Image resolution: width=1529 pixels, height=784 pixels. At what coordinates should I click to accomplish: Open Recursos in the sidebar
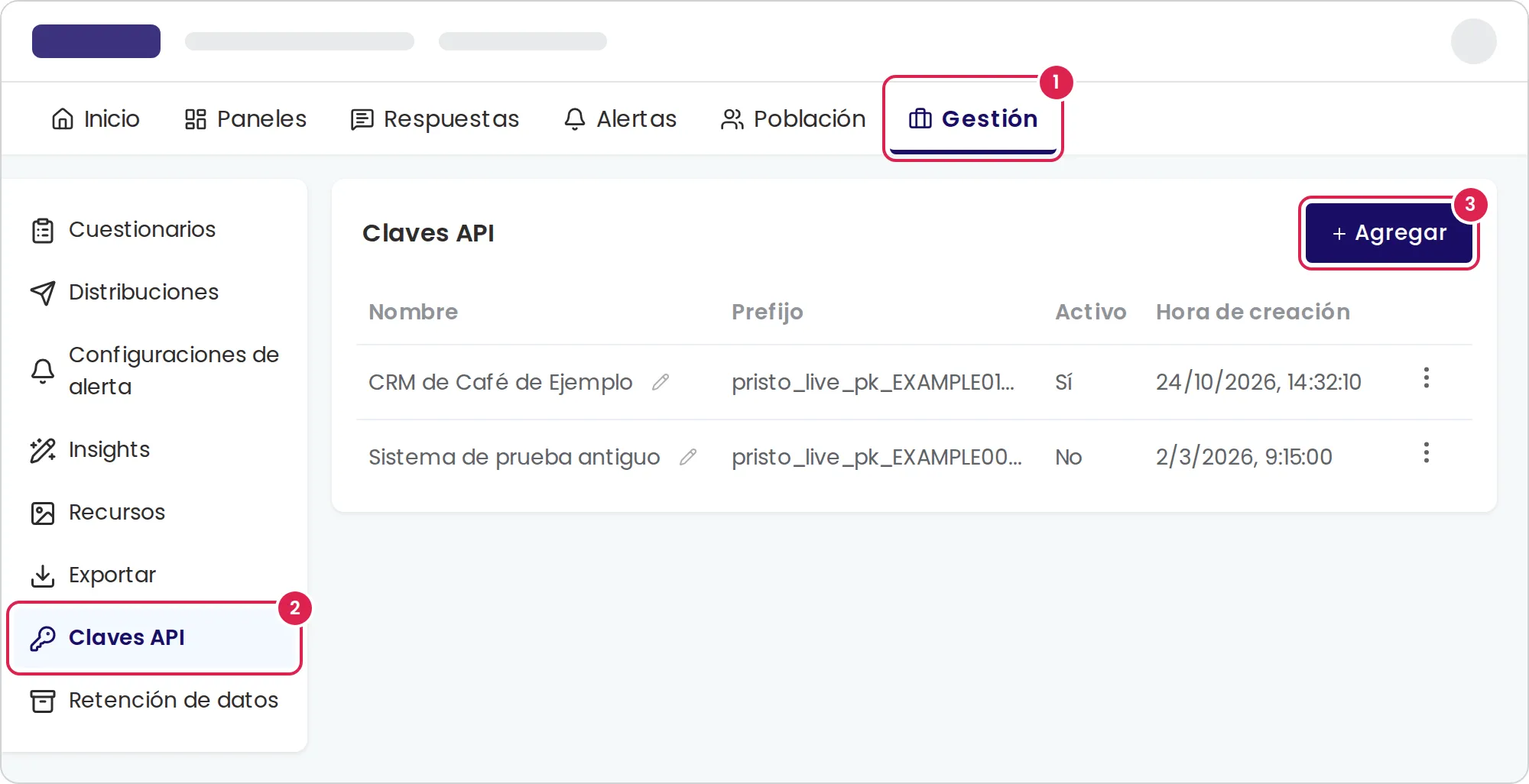pyautogui.click(x=154, y=512)
